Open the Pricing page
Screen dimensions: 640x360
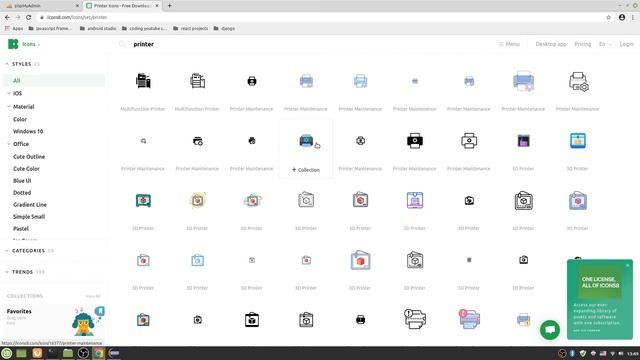point(582,44)
